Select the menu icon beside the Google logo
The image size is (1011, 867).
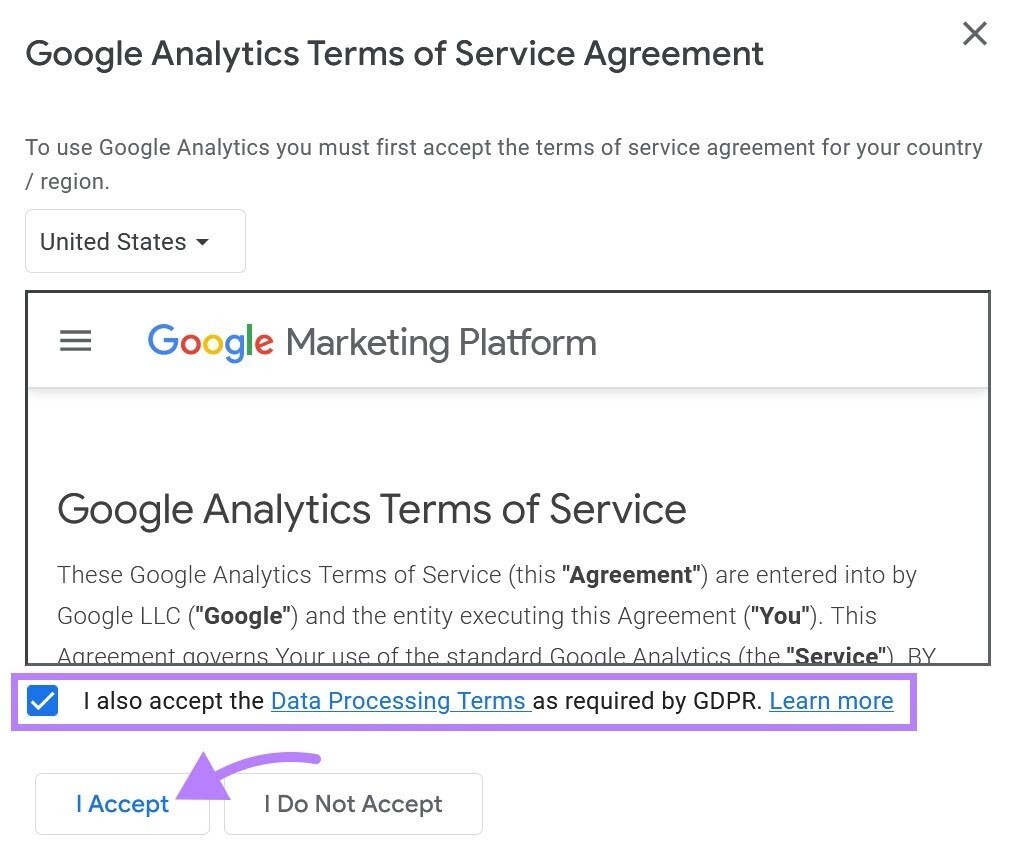click(75, 341)
